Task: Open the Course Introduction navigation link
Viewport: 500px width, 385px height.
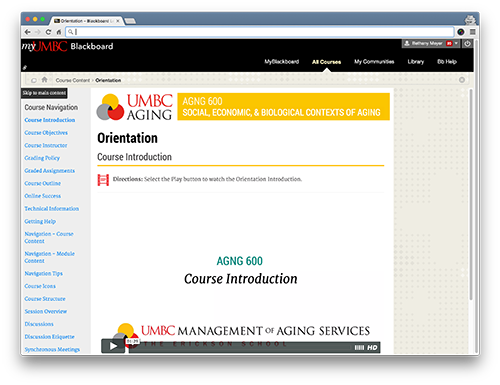Action: (50, 120)
